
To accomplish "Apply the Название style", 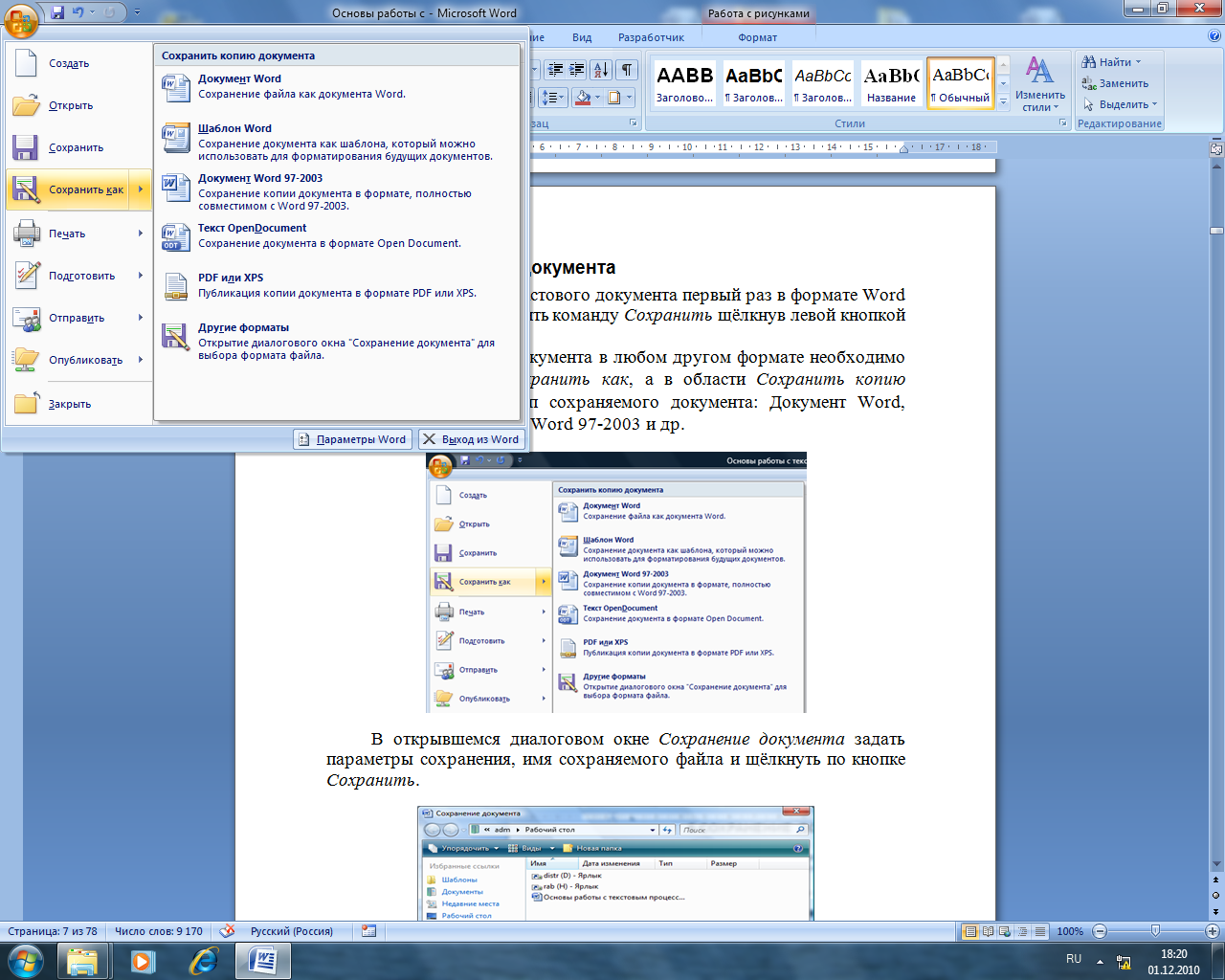I will pos(891,83).
